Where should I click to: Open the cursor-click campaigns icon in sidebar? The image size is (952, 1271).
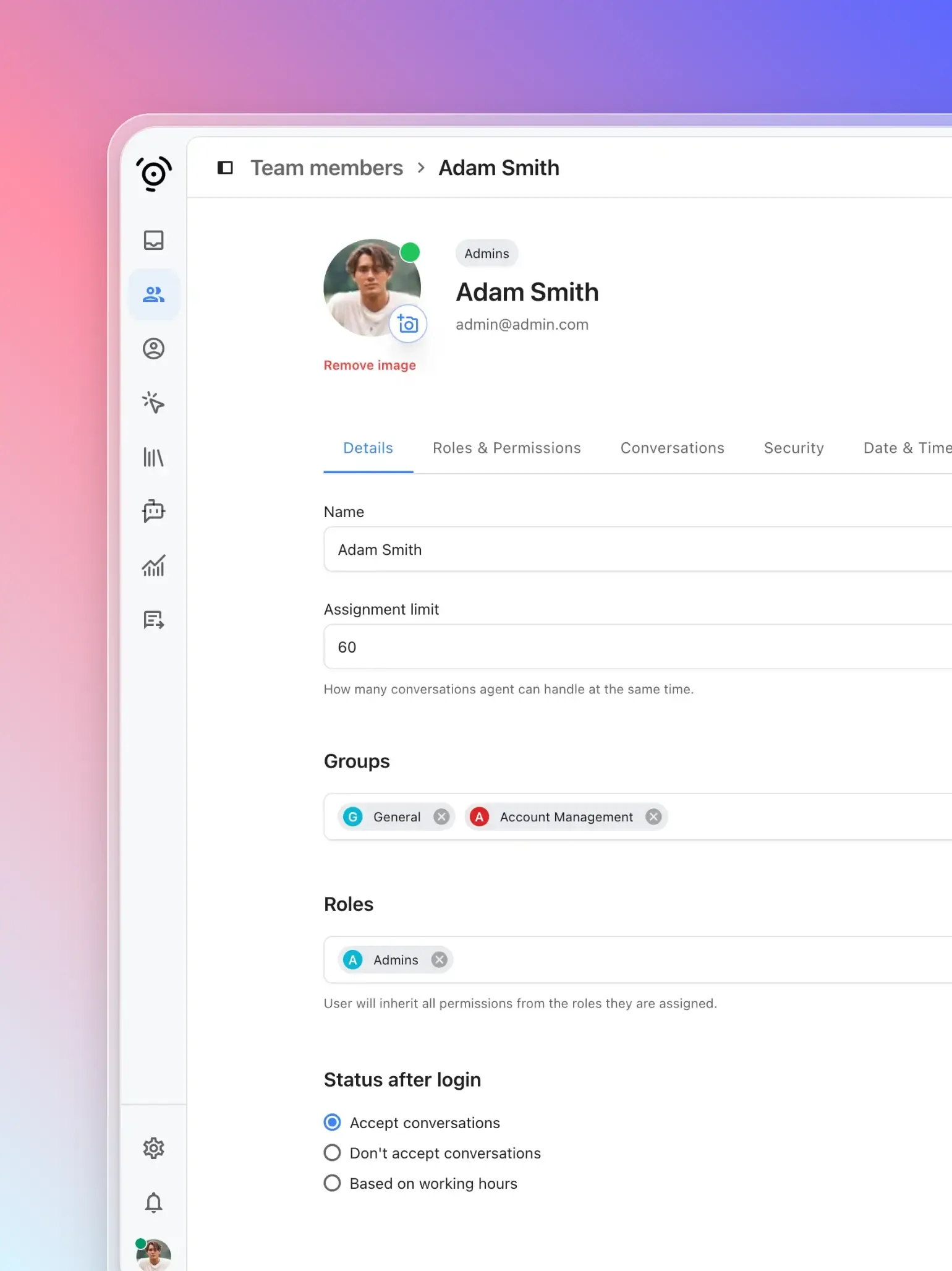coord(153,403)
